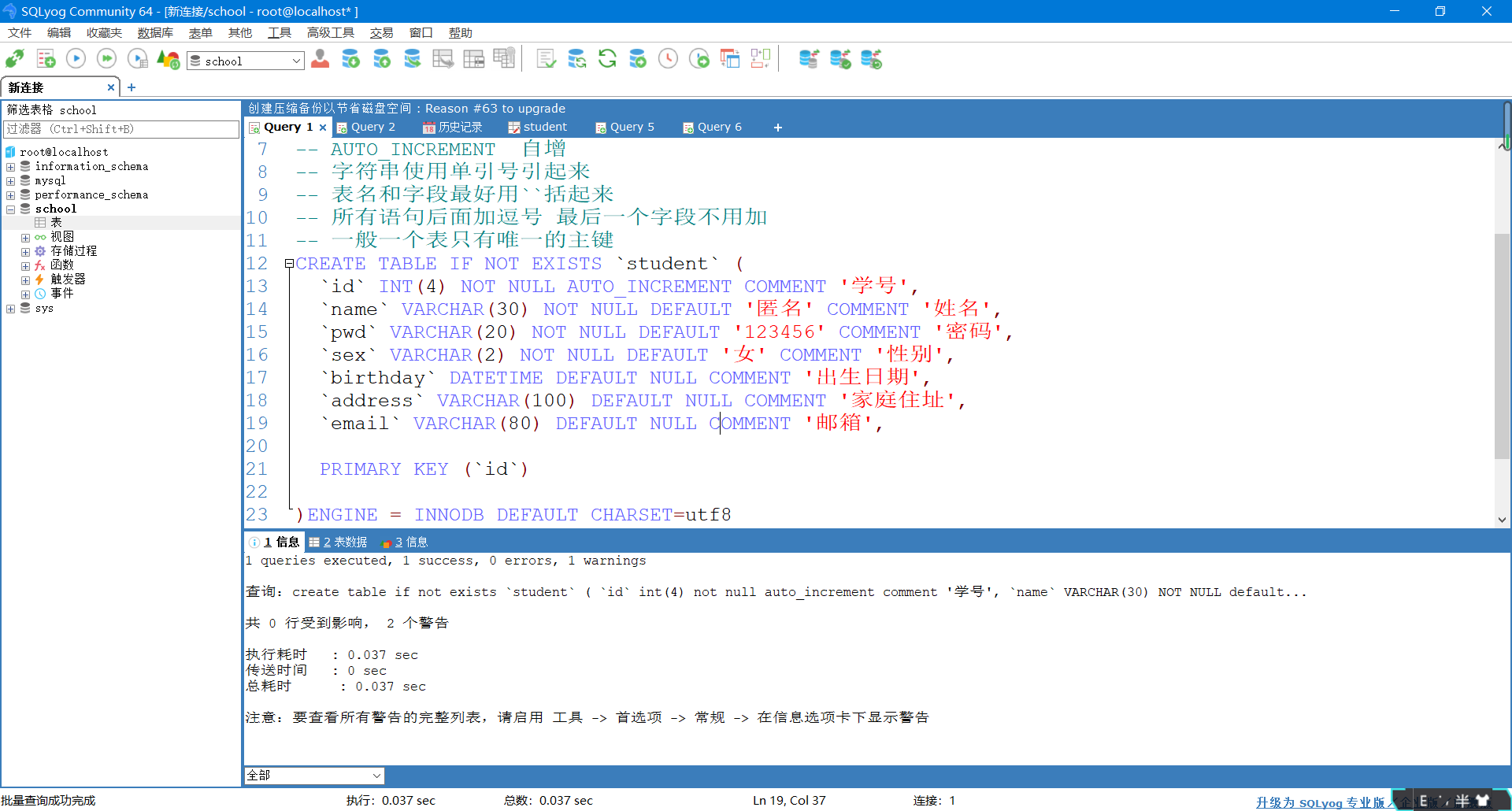Add a new query tab with plus button

(777, 127)
